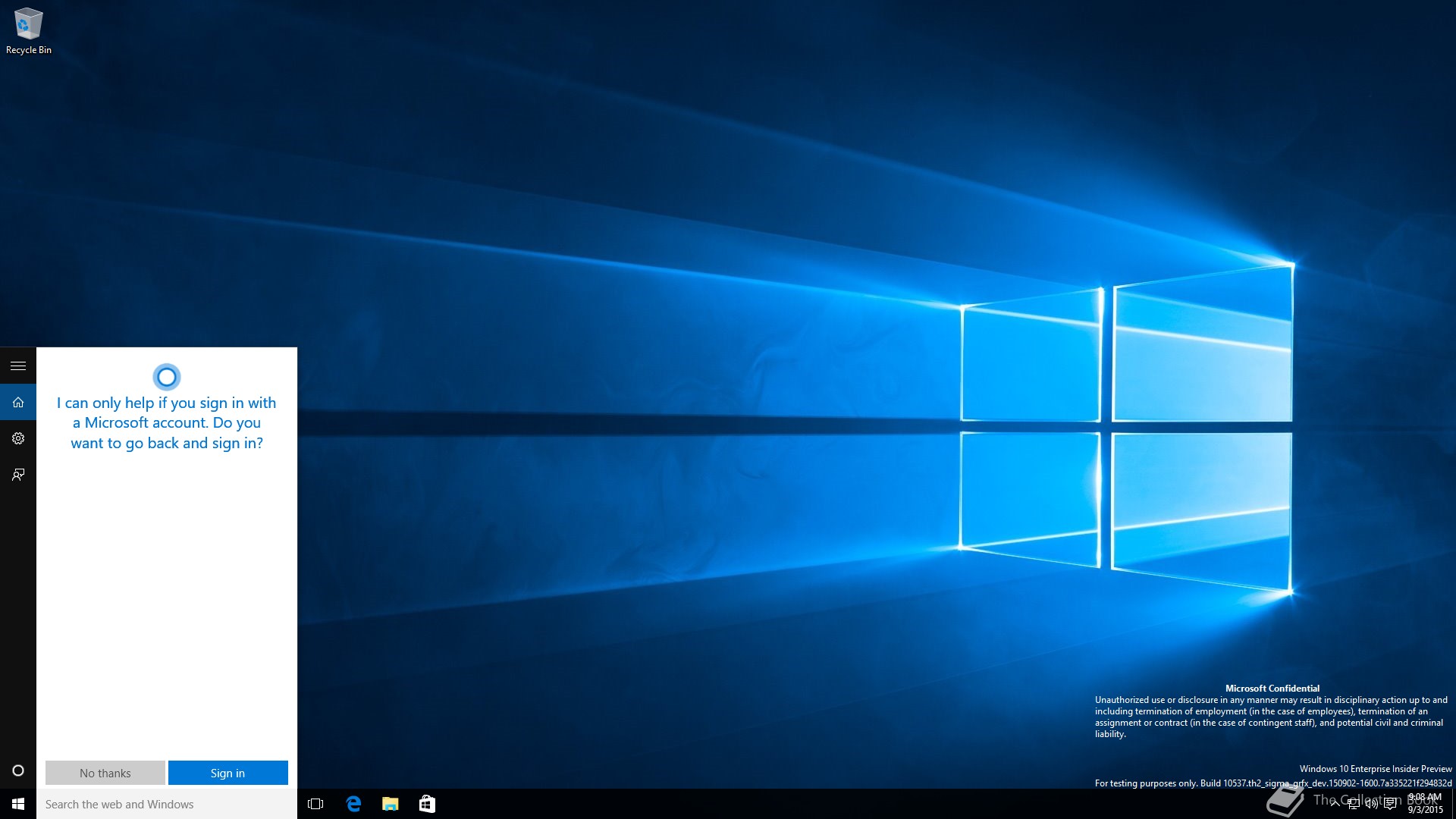Open the Store from the taskbar
The image size is (1456, 819).
tap(427, 804)
